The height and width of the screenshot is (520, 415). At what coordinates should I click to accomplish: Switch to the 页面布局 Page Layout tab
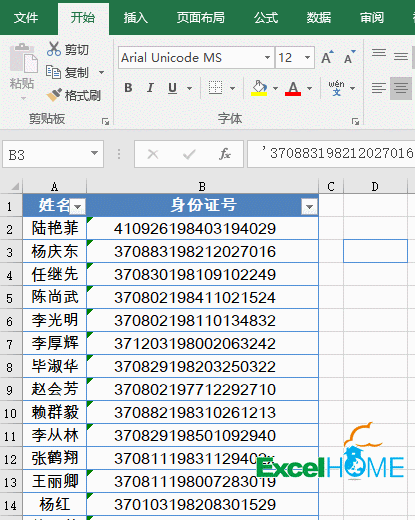[201, 18]
